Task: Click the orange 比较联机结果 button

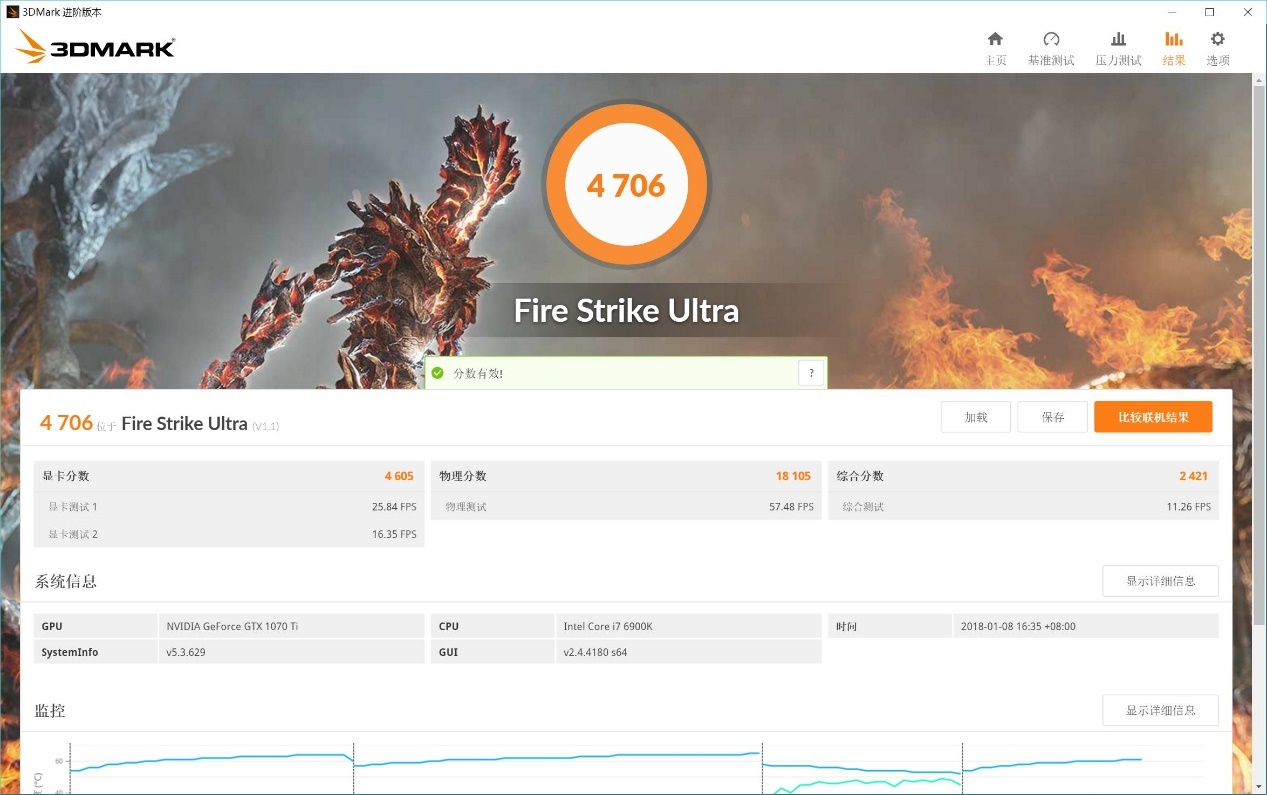Action: [1153, 417]
